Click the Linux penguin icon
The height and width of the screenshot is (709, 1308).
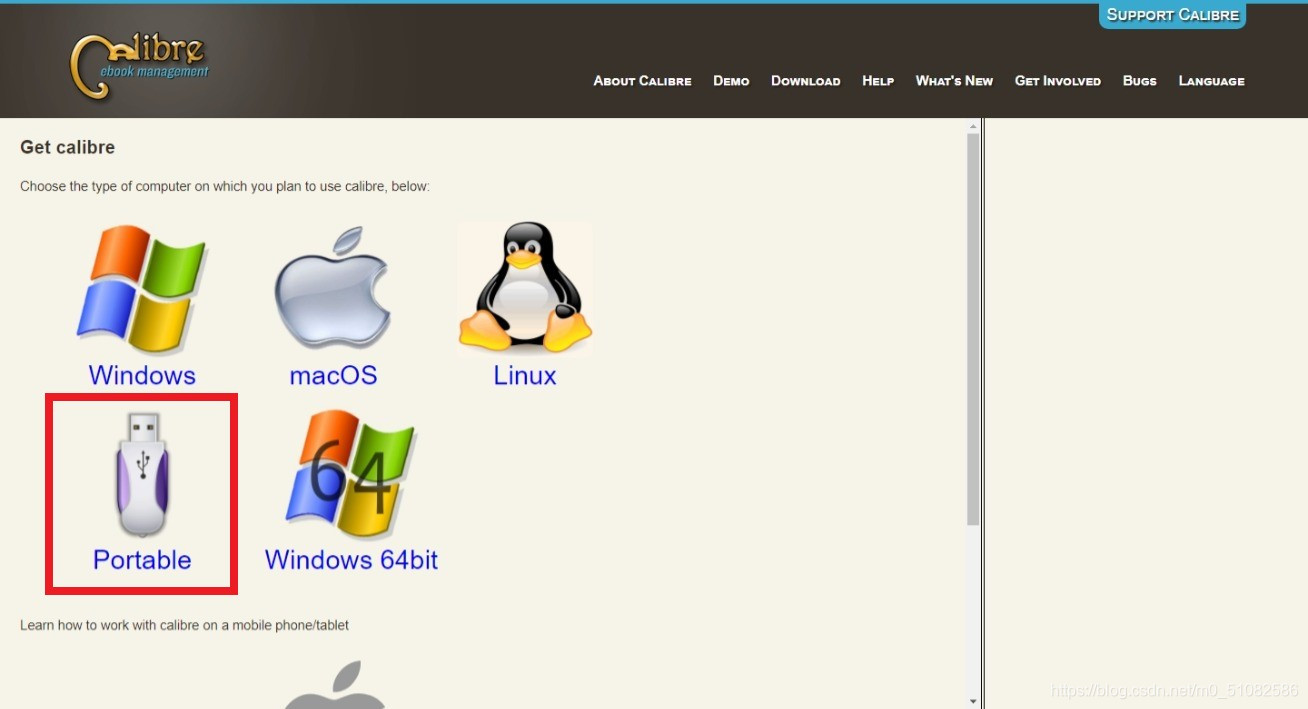pyautogui.click(x=525, y=288)
